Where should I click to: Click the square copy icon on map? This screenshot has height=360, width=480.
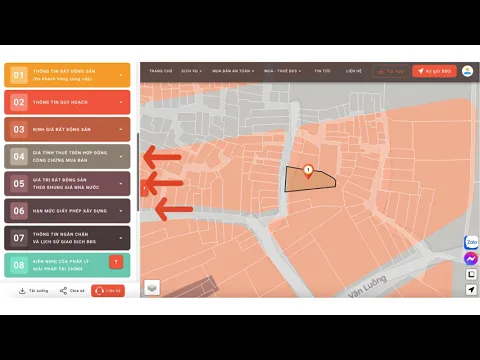(471, 274)
